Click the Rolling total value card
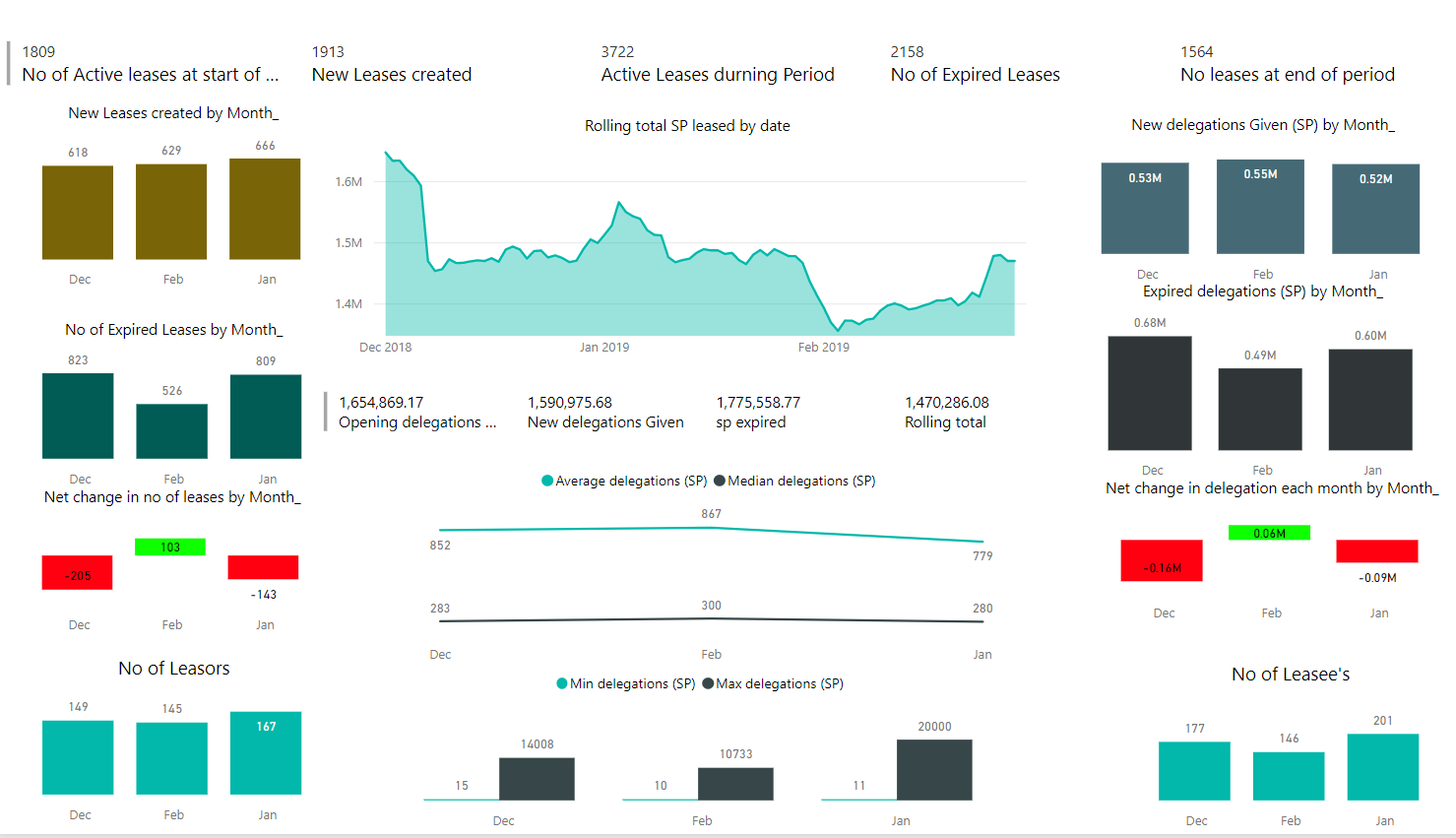This screenshot has height=838, width=1456. point(946,413)
